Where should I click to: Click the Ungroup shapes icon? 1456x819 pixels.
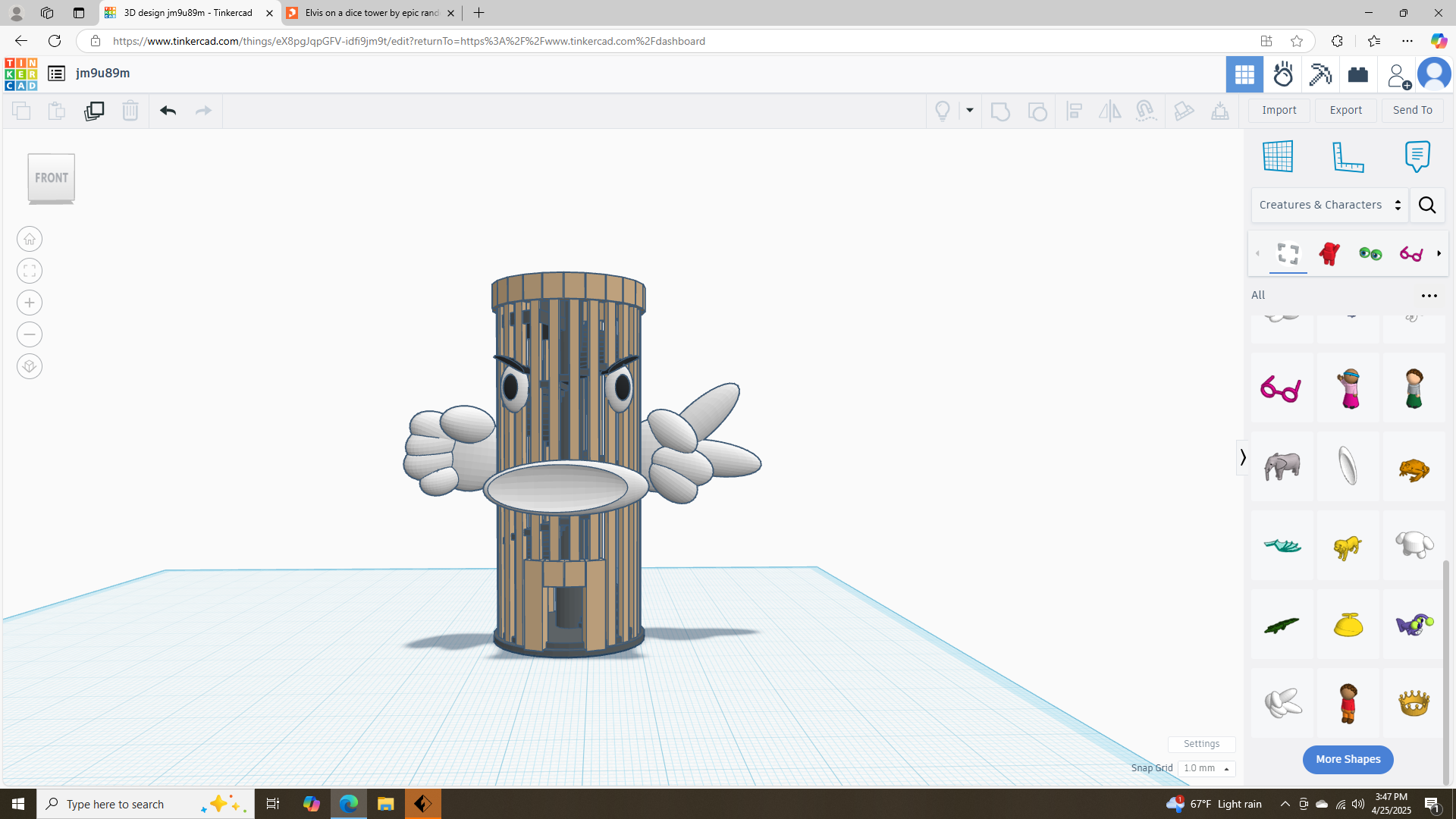point(1037,111)
